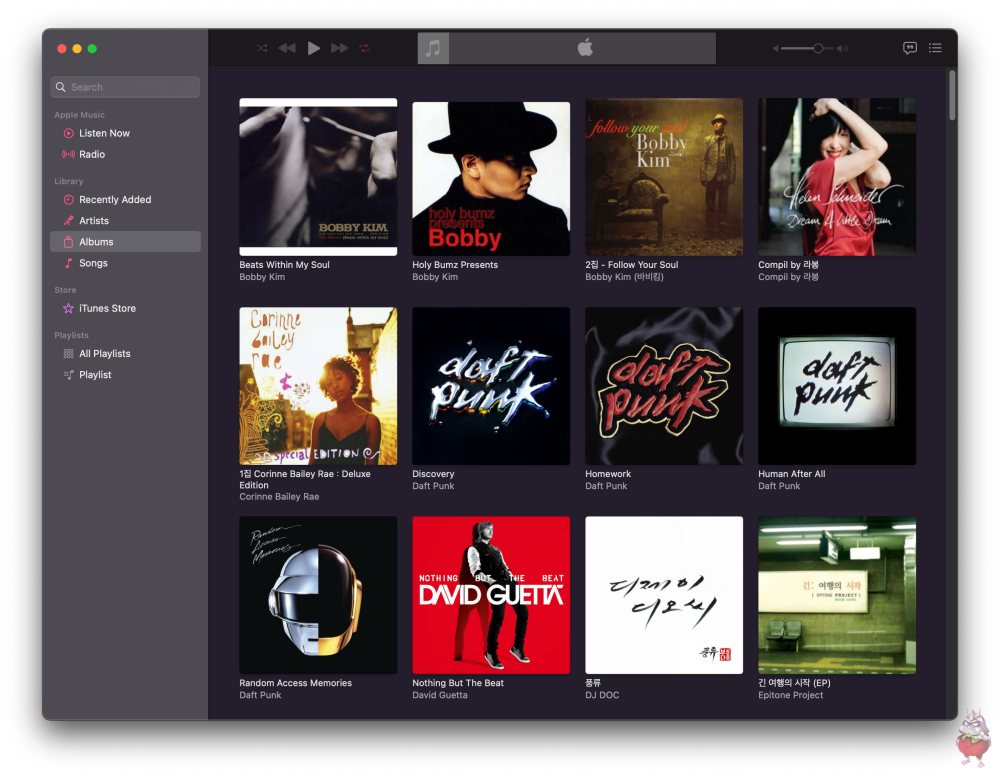Click the 'Human After All' title text
Viewport: 1000px width, 776px height.
click(x=791, y=474)
